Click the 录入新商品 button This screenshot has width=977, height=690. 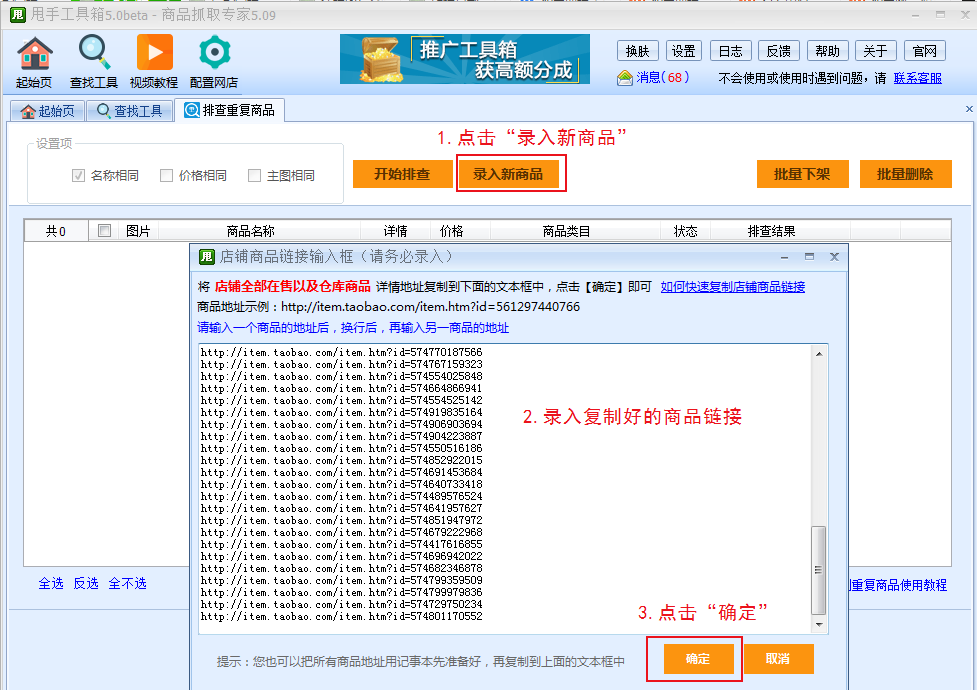click(x=508, y=174)
